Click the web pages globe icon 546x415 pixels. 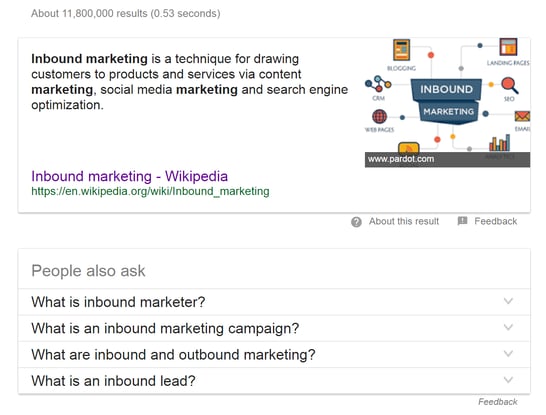click(x=380, y=116)
